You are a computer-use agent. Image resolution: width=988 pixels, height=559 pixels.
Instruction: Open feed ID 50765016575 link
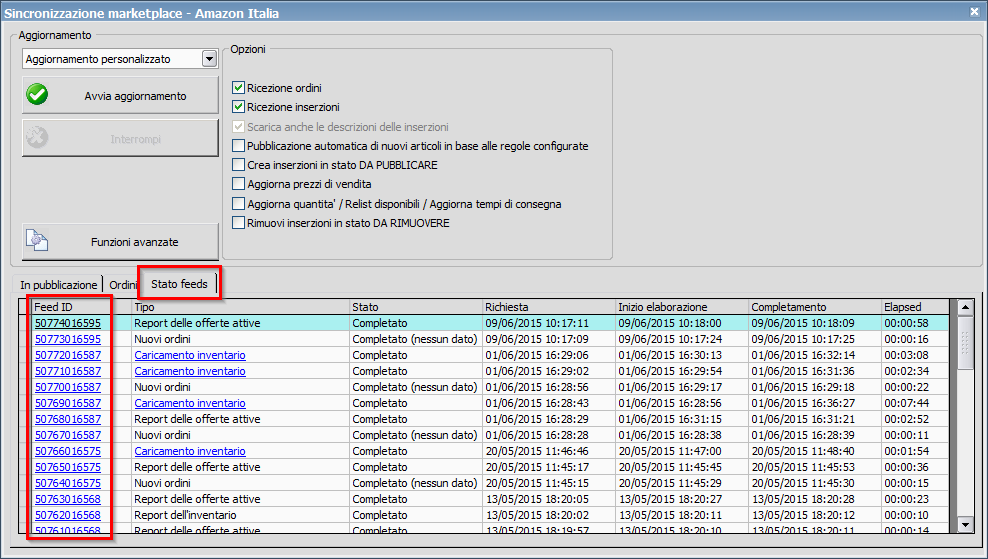[67, 467]
